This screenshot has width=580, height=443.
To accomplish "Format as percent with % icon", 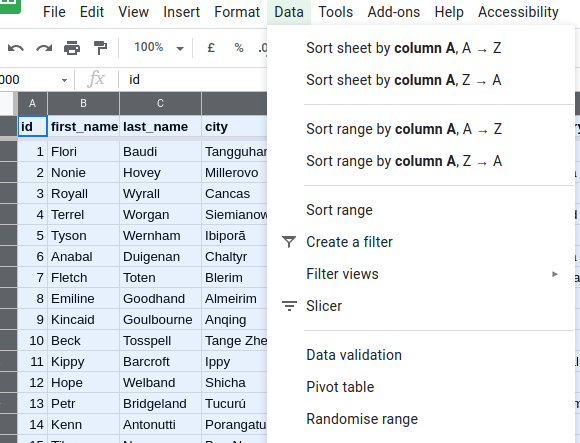I will (x=239, y=48).
